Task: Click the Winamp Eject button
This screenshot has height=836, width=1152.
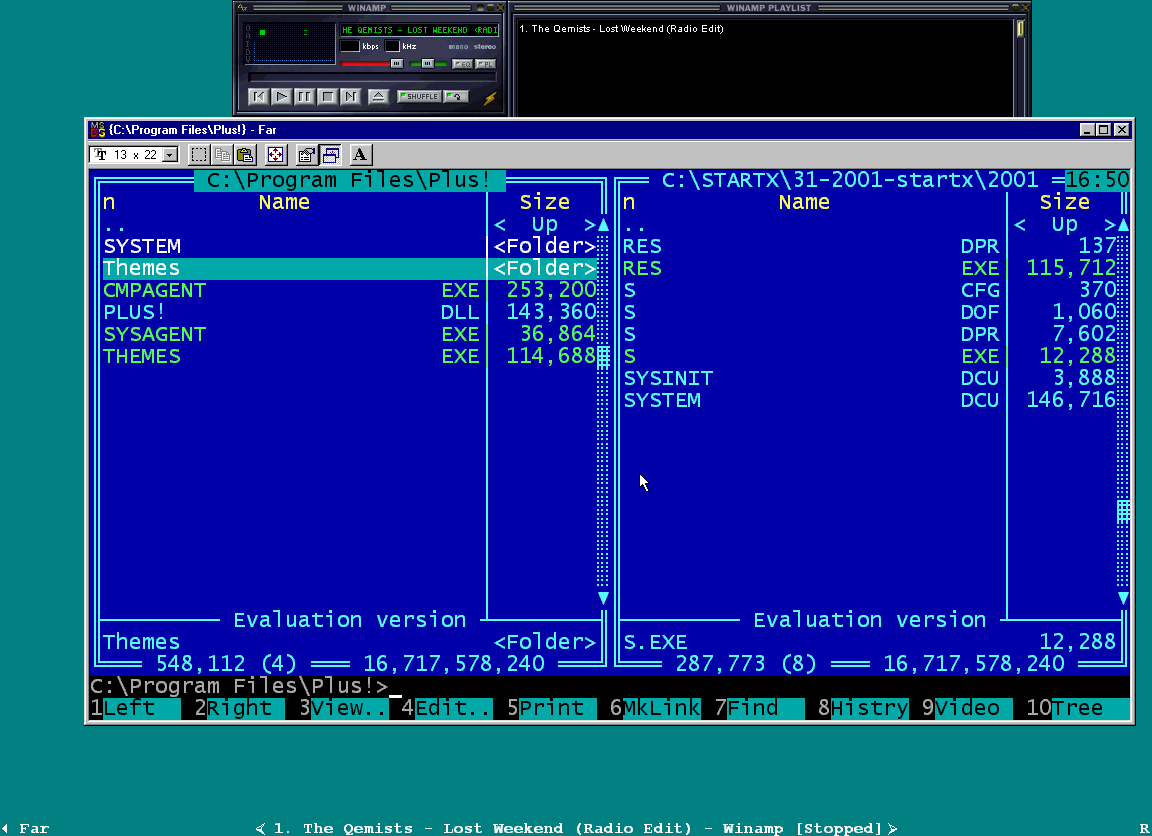Action: (x=378, y=97)
